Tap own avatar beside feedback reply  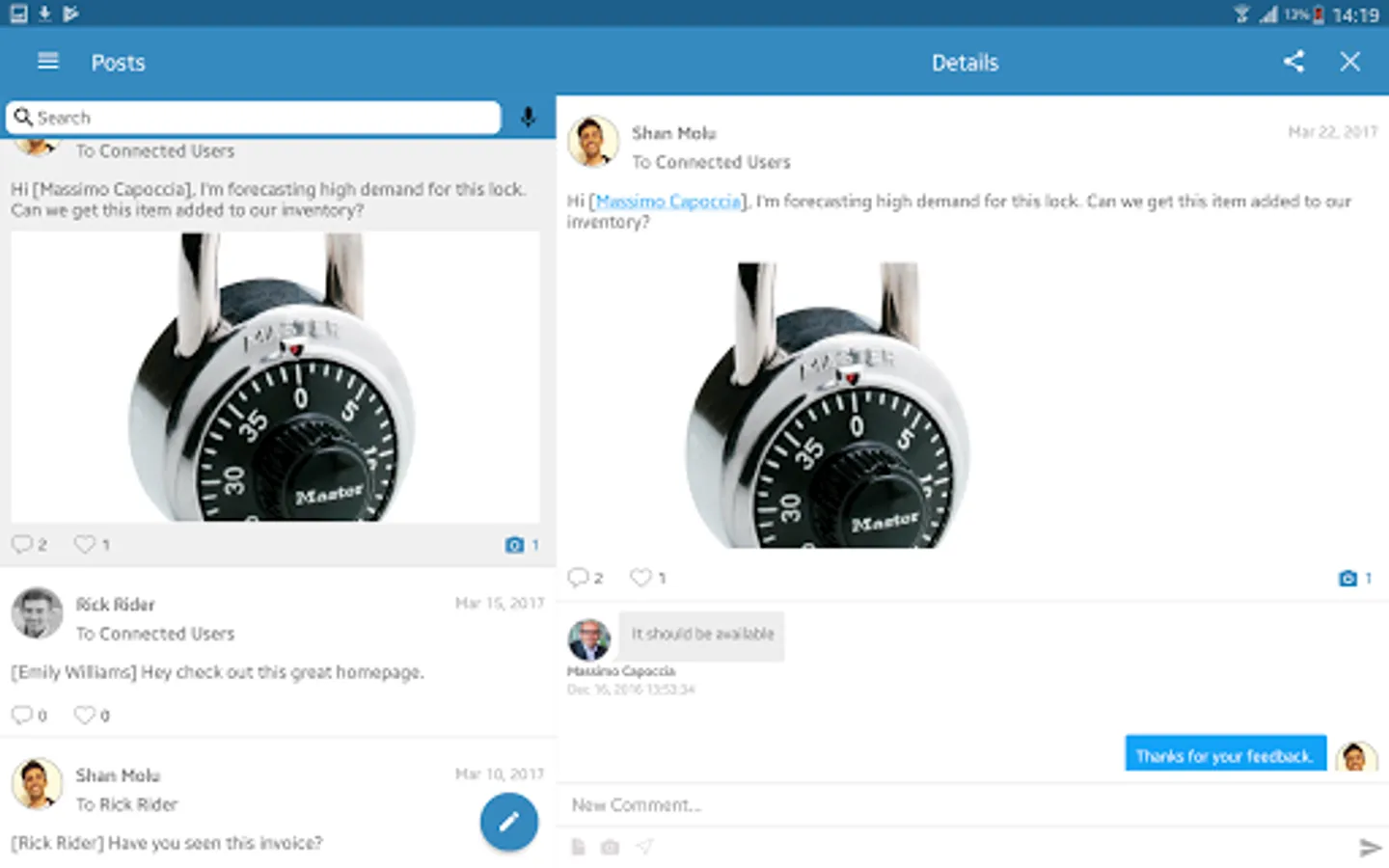click(1356, 757)
